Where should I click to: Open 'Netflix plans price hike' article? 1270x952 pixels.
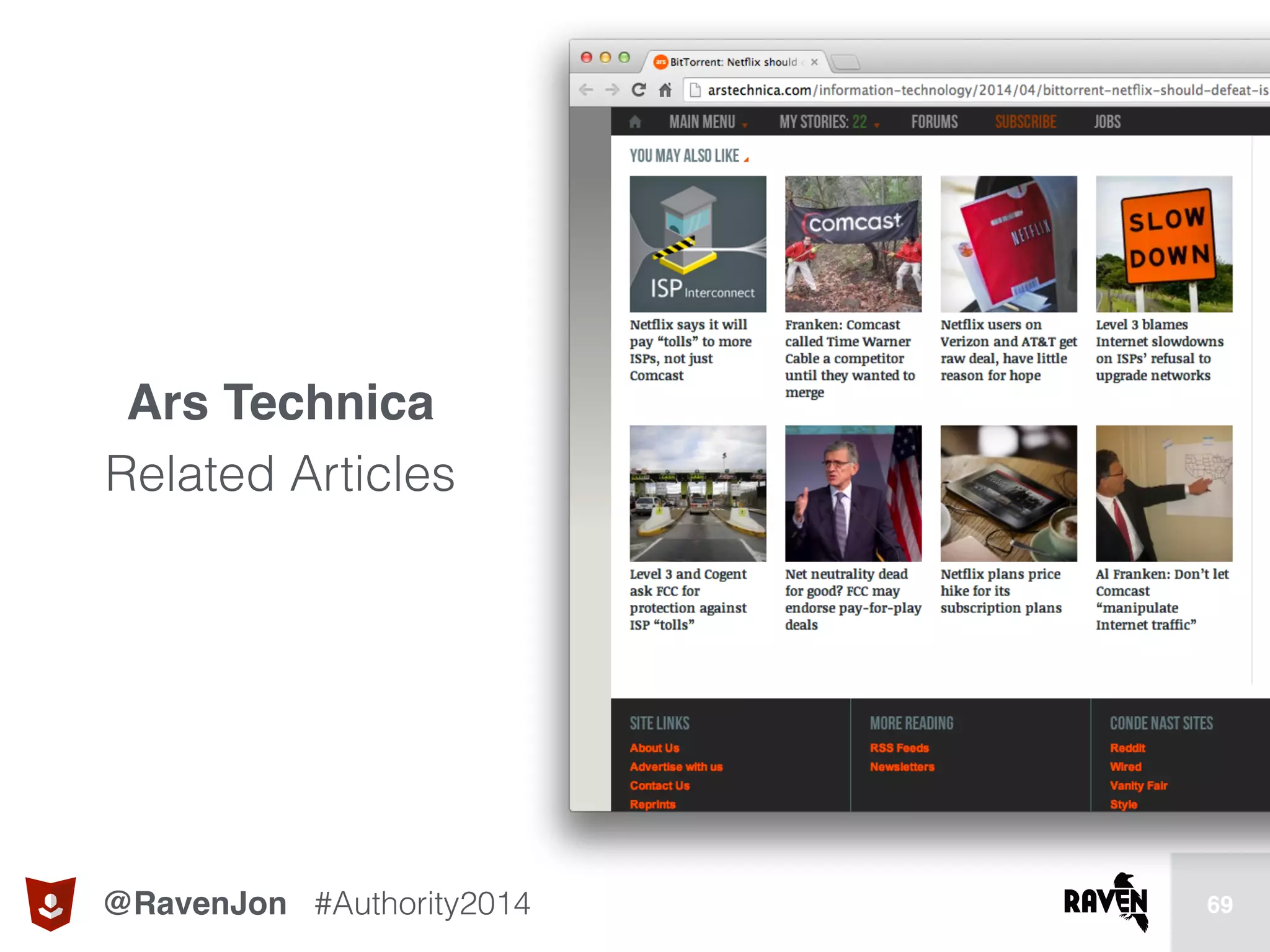(x=1001, y=591)
